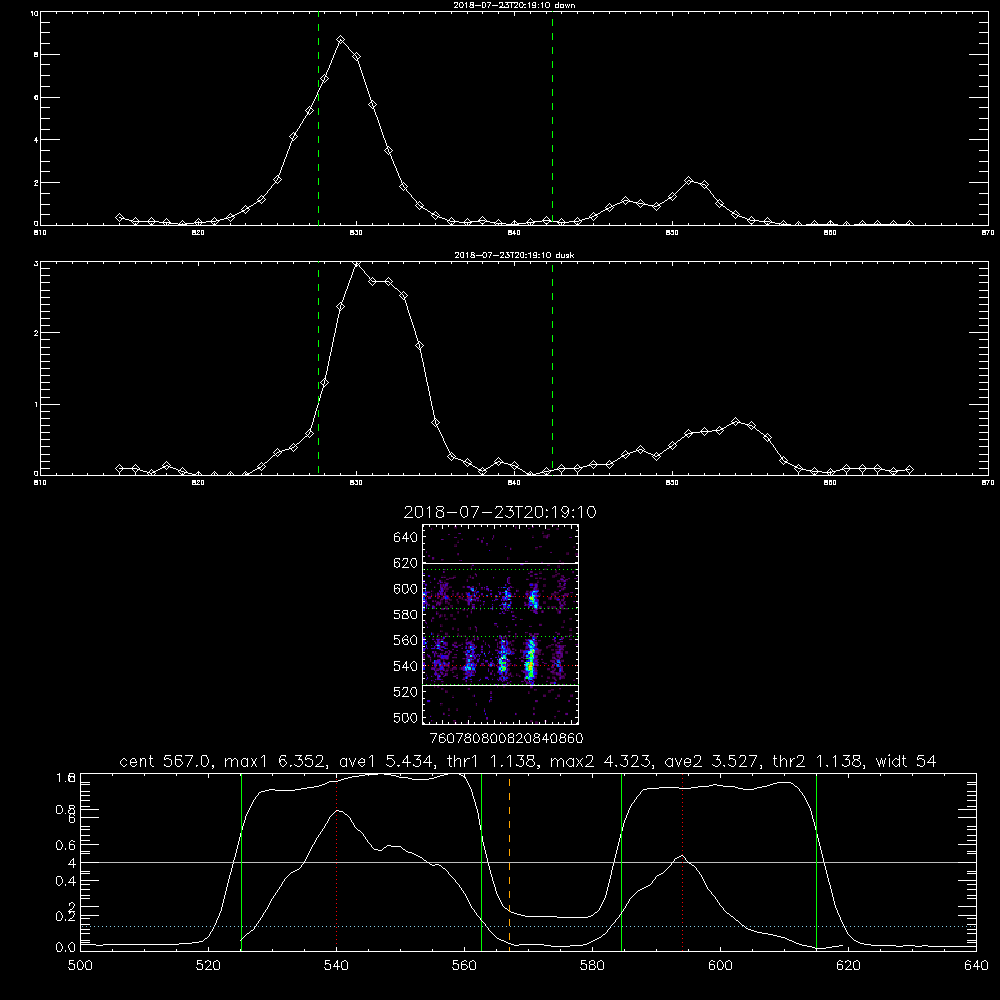
Task: Click the highest diamond marker in the dawn plot
Action: (x=341, y=40)
